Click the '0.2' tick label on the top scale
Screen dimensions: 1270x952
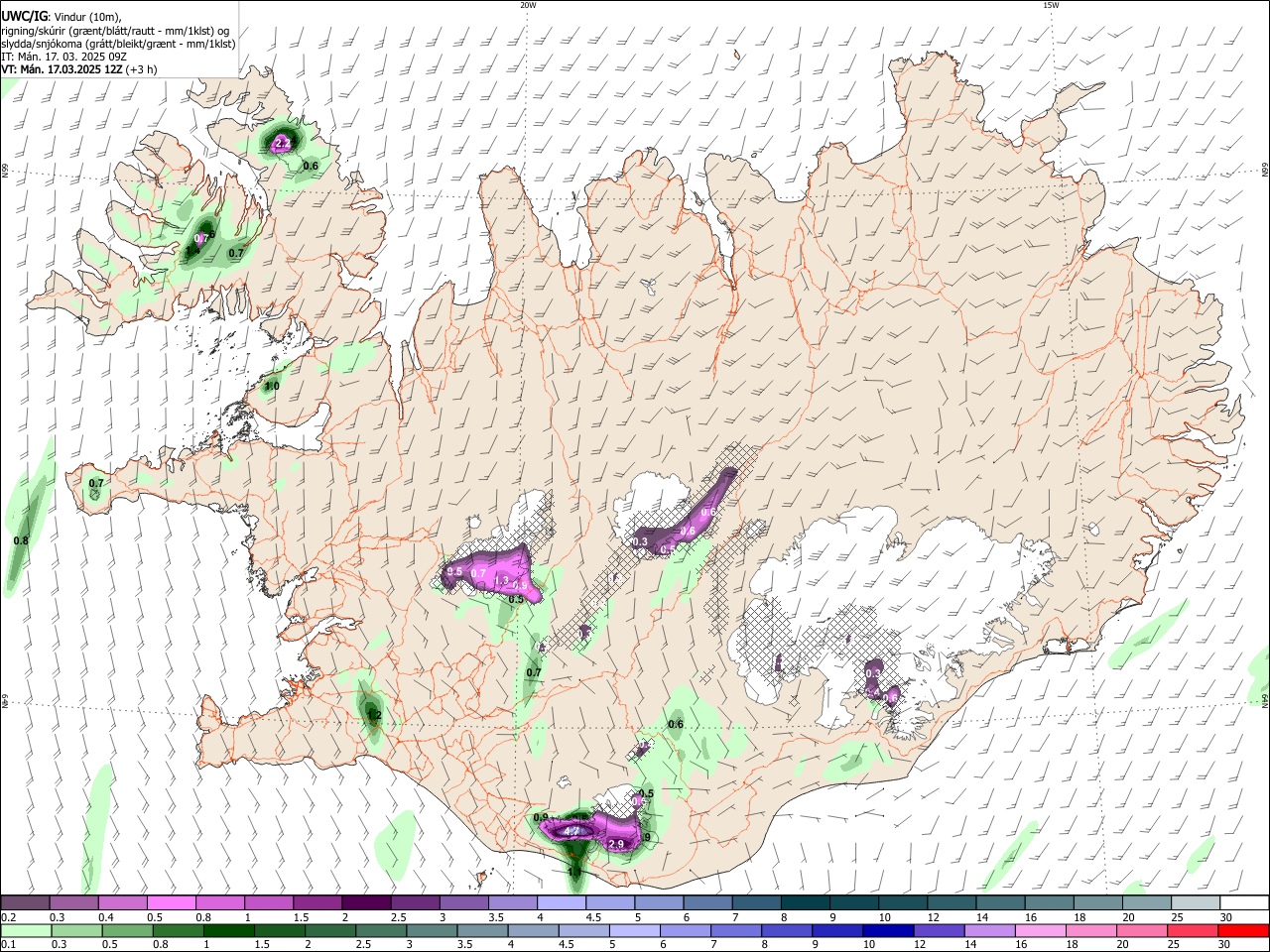(8, 917)
